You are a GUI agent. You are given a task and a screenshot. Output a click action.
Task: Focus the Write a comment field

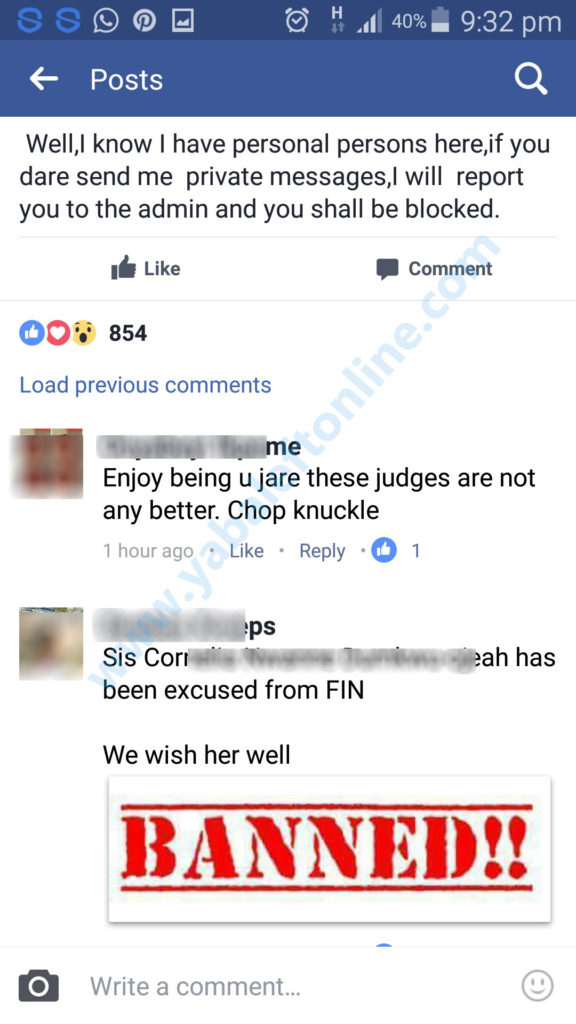pyautogui.click(x=287, y=985)
